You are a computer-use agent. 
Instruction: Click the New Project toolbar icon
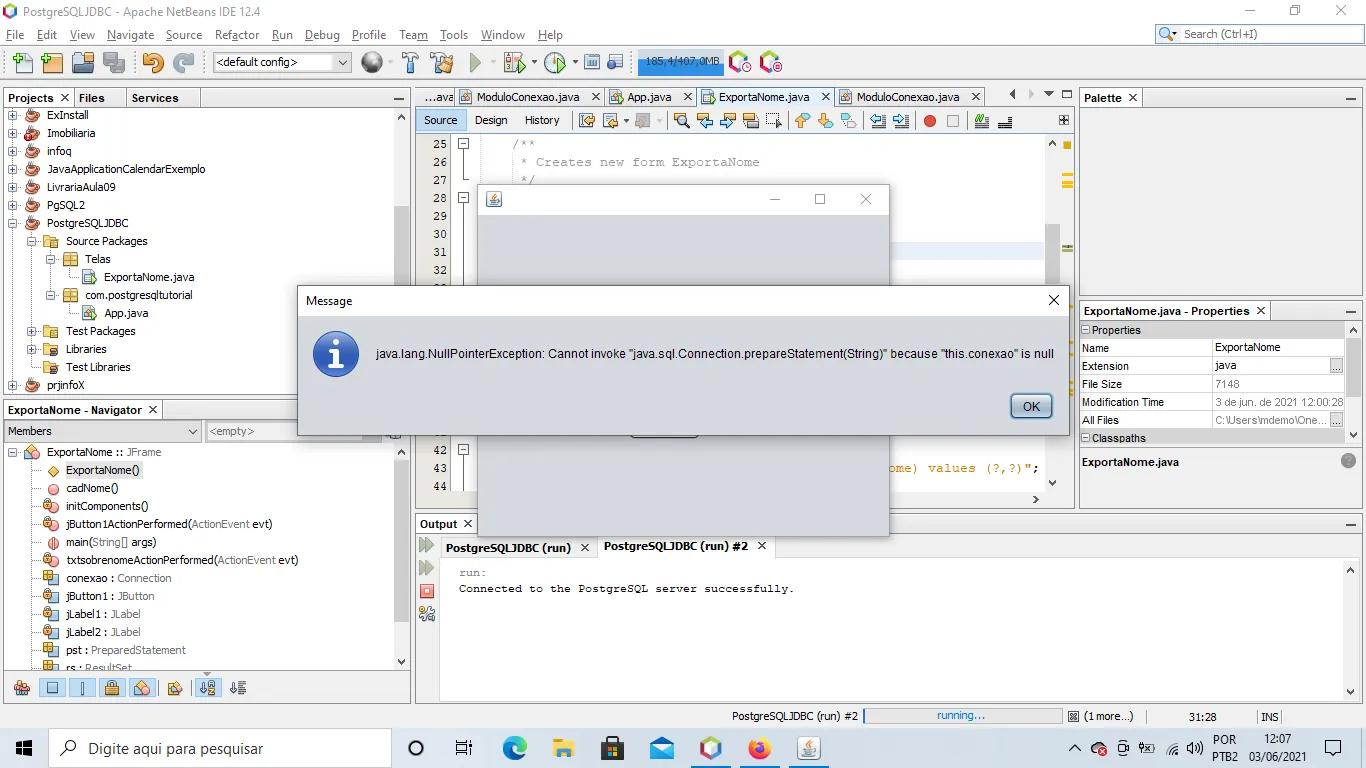(52, 62)
